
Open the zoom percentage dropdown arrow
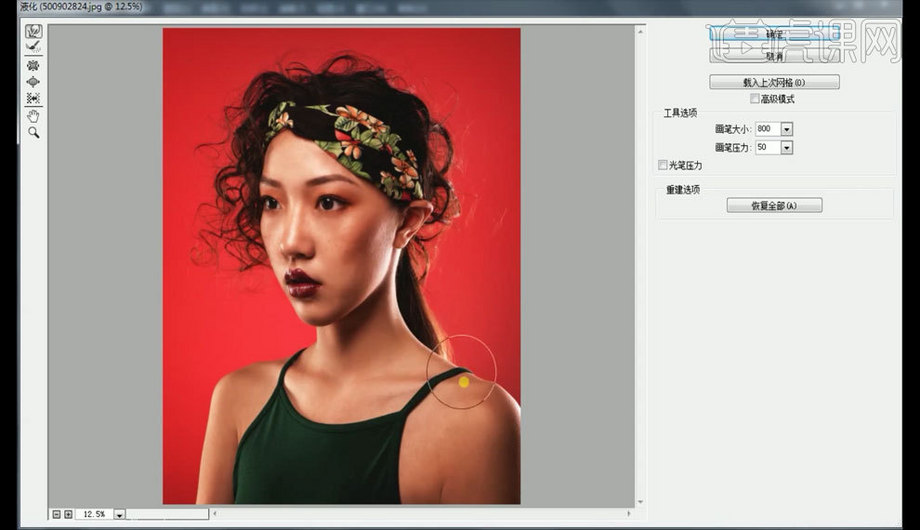point(119,514)
